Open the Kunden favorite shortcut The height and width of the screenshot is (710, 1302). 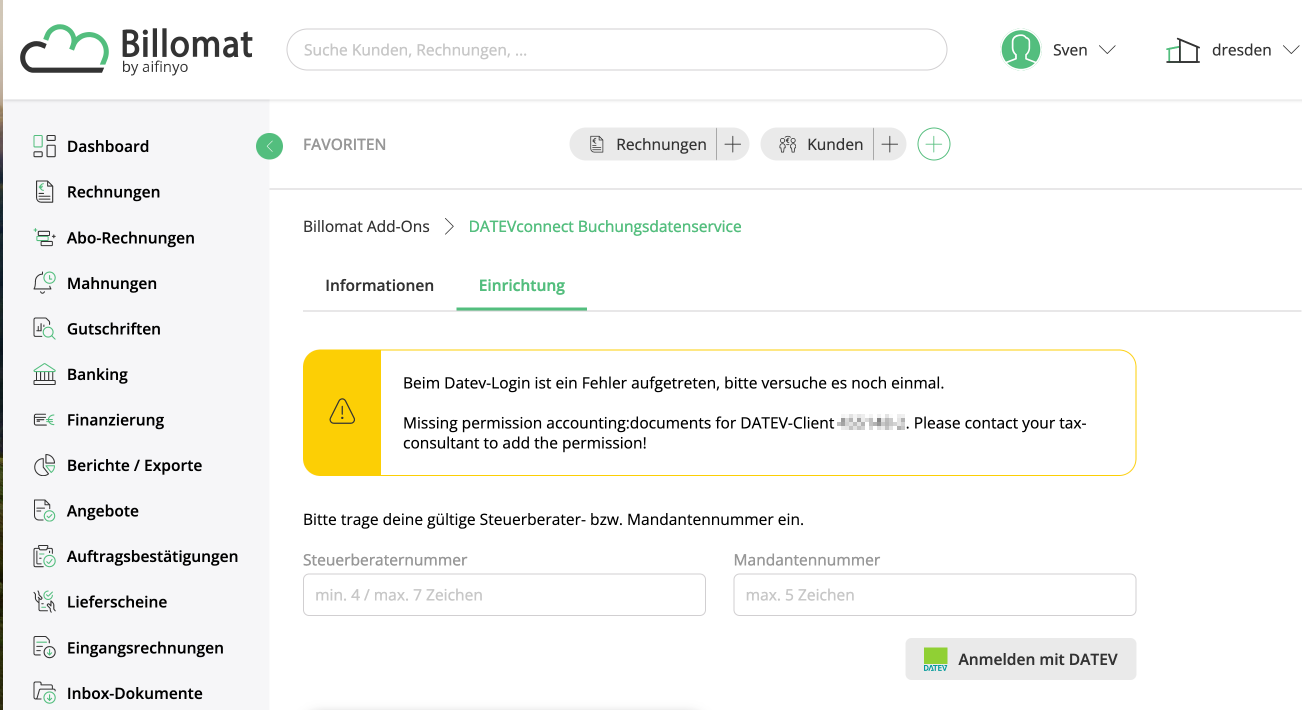click(x=818, y=145)
